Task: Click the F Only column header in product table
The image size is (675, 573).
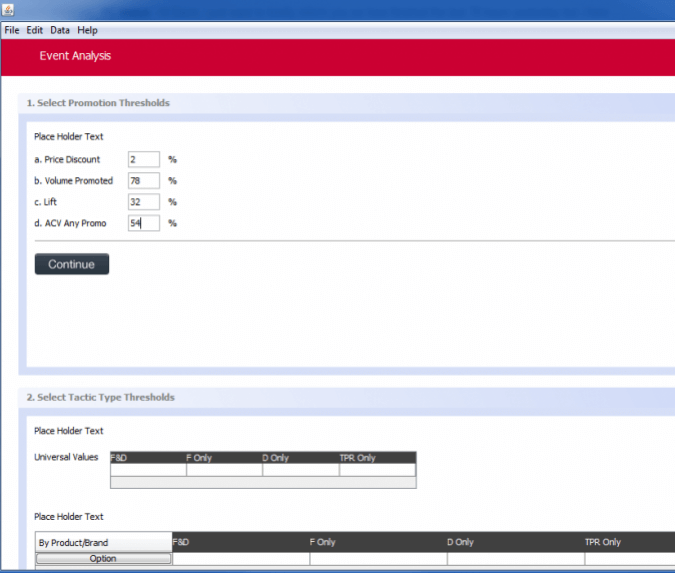Action: coord(378,542)
